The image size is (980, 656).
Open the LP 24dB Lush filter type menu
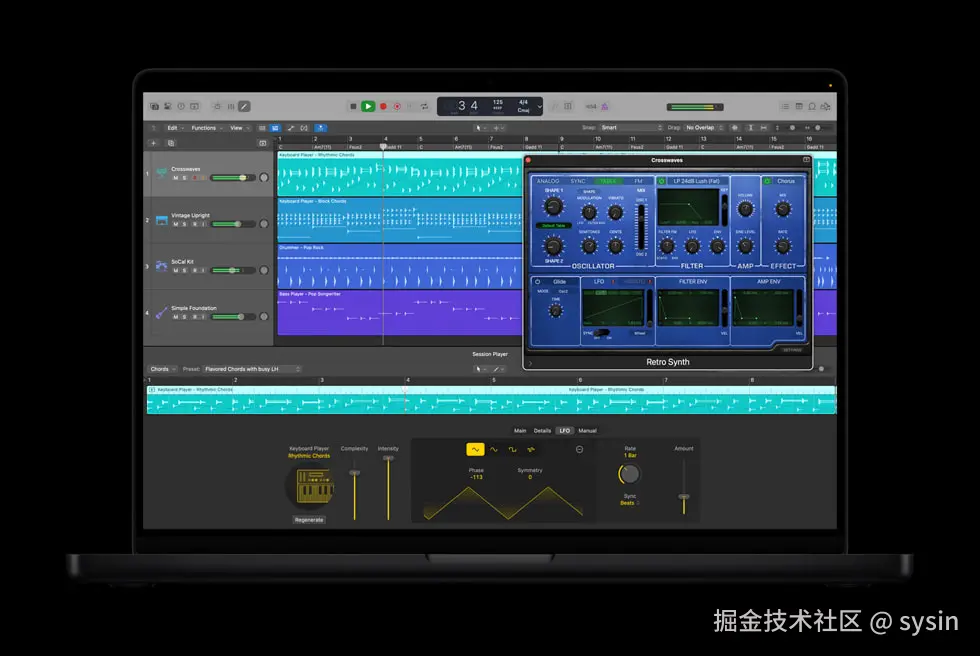coord(698,181)
